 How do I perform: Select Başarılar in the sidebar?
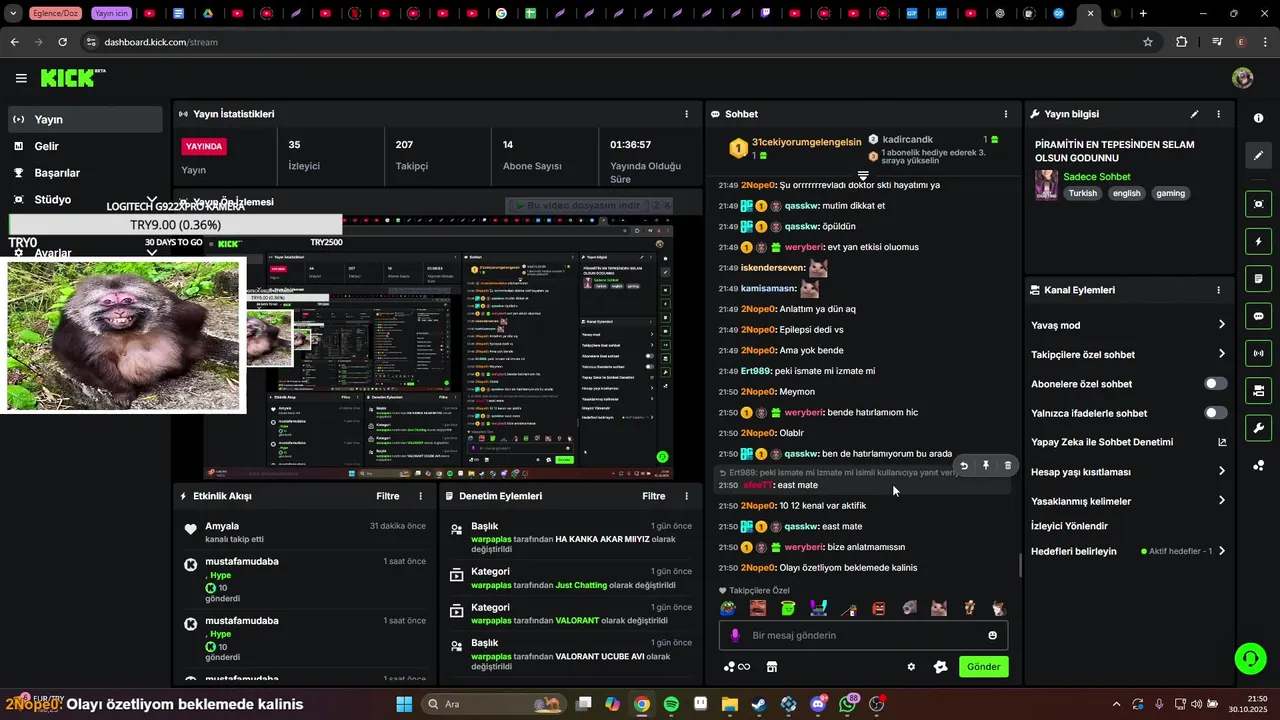[85, 173]
